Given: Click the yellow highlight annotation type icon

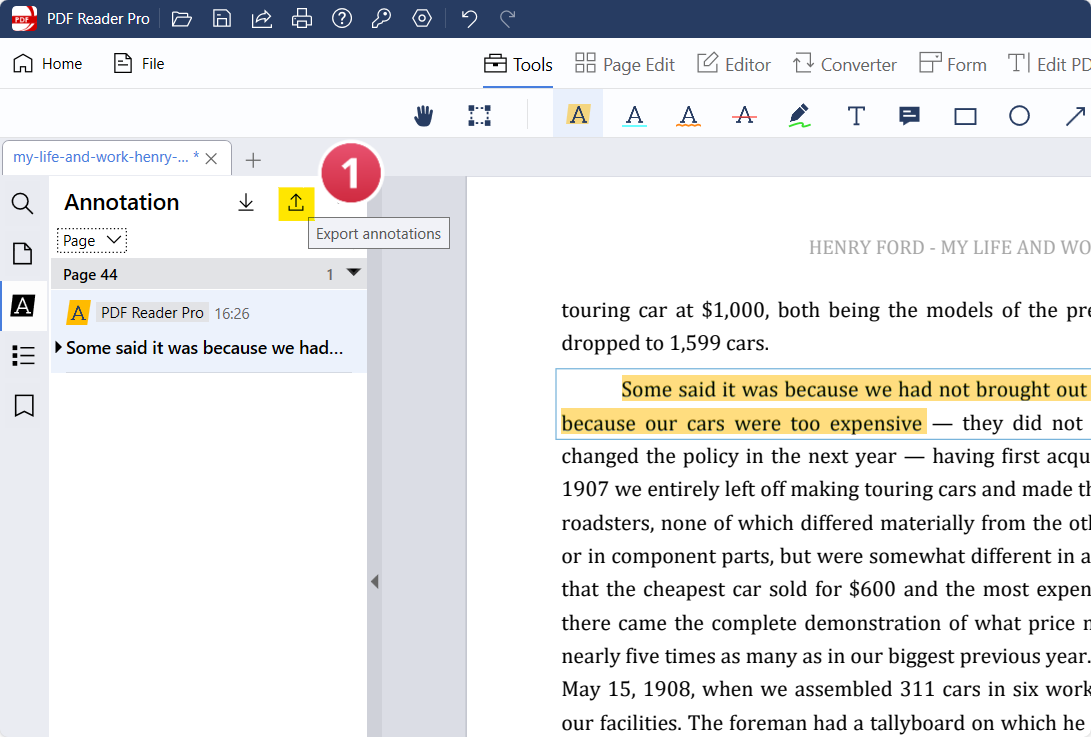Looking at the screenshot, I should click(78, 313).
